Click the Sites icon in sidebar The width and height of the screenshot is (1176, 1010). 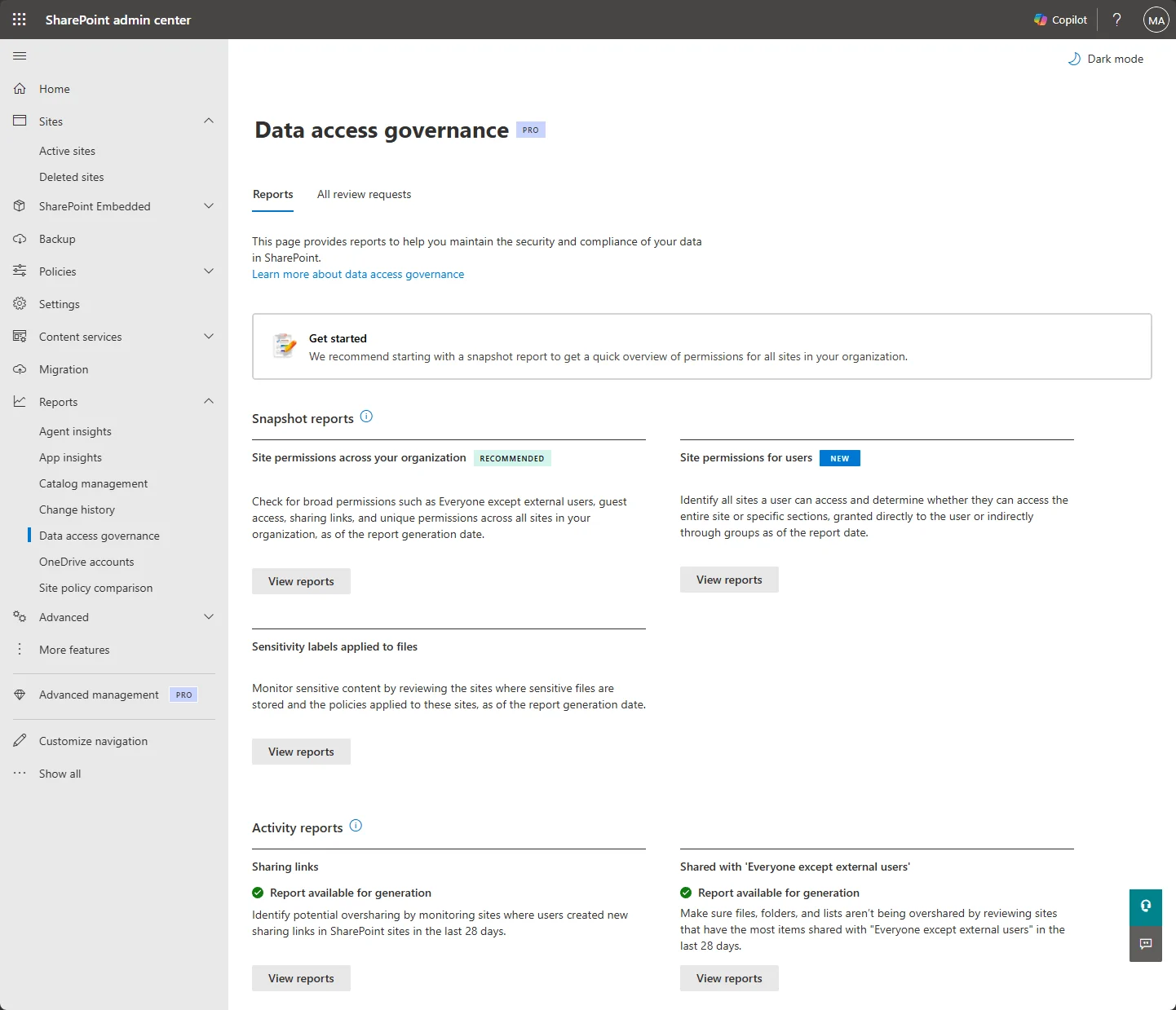pyautogui.click(x=20, y=121)
